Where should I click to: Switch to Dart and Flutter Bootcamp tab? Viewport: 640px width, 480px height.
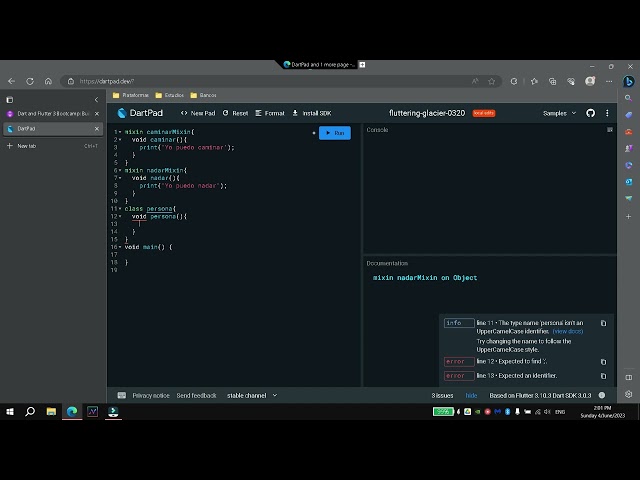pos(50,114)
